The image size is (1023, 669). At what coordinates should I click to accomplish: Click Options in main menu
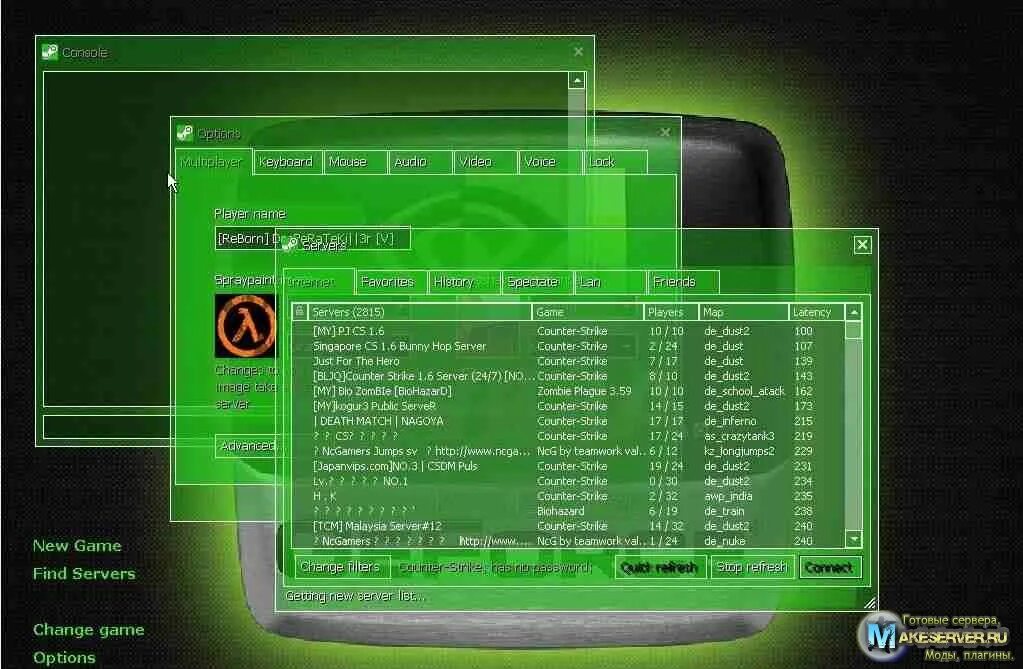click(x=64, y=658)
